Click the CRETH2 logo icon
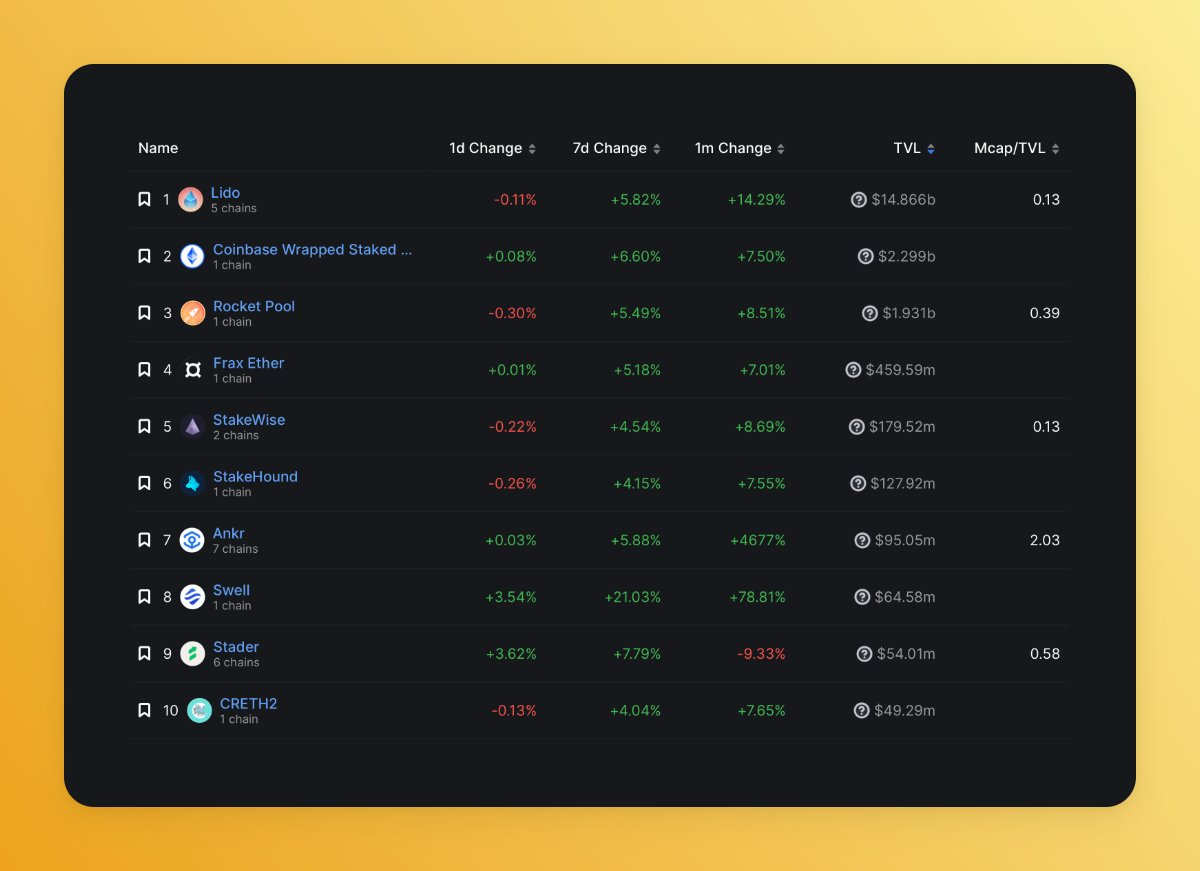This screenshot has height=871, width=1200. click(199, 711)
